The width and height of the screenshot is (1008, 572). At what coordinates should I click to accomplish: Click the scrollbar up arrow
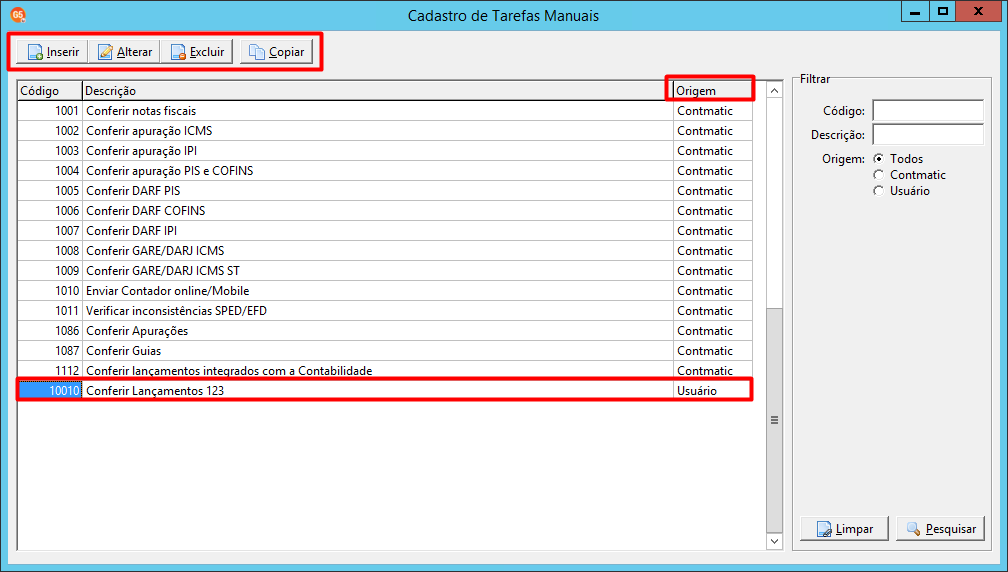click(774, 91)
